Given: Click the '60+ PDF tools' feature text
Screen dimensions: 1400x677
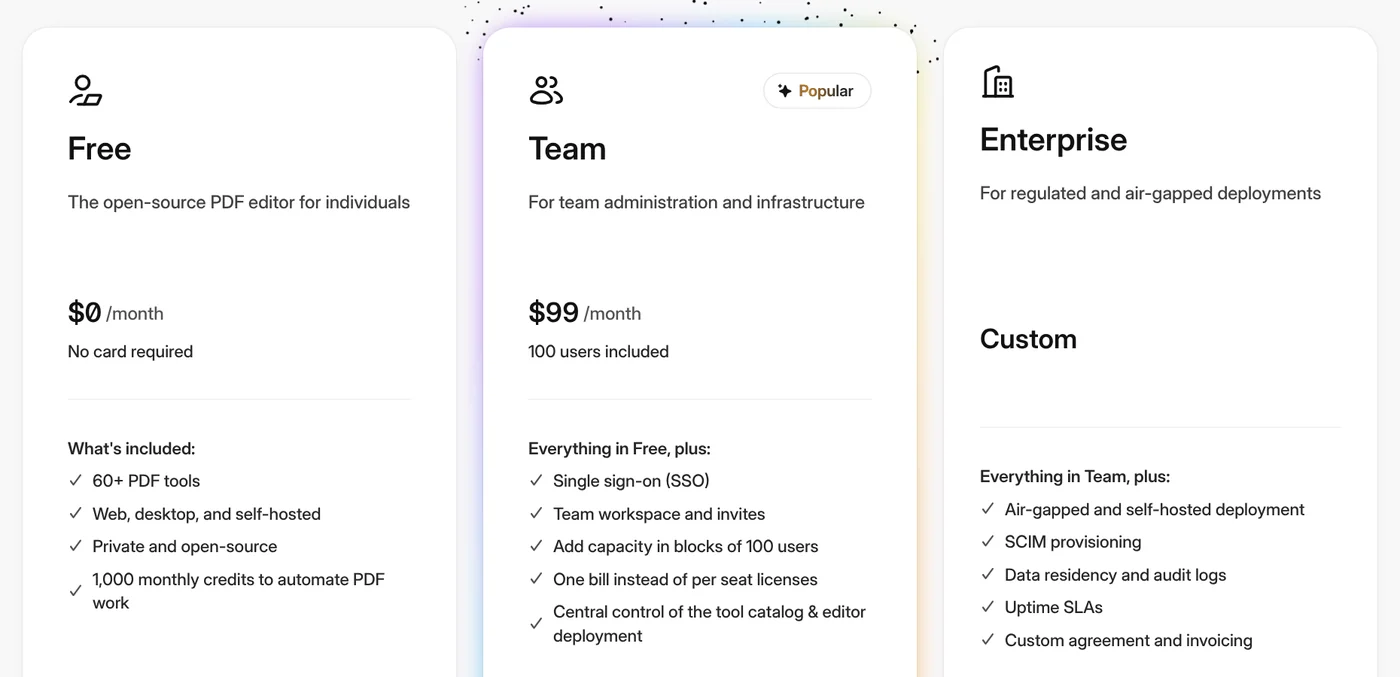Looking at the screenshot, I should (146, 481).
